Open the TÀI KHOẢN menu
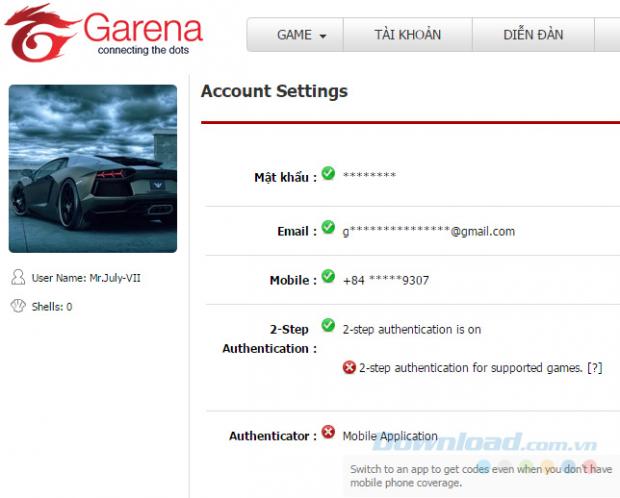 pyautogui.click(x=407, y=35)
